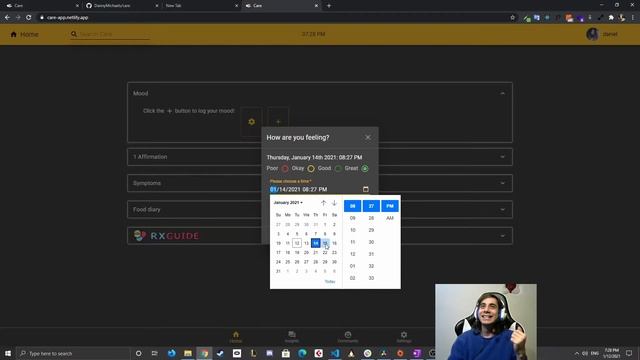This screenshot has width=640, height=360.
Task: Click Windows Type here to search box
Action: click(73, 353)
